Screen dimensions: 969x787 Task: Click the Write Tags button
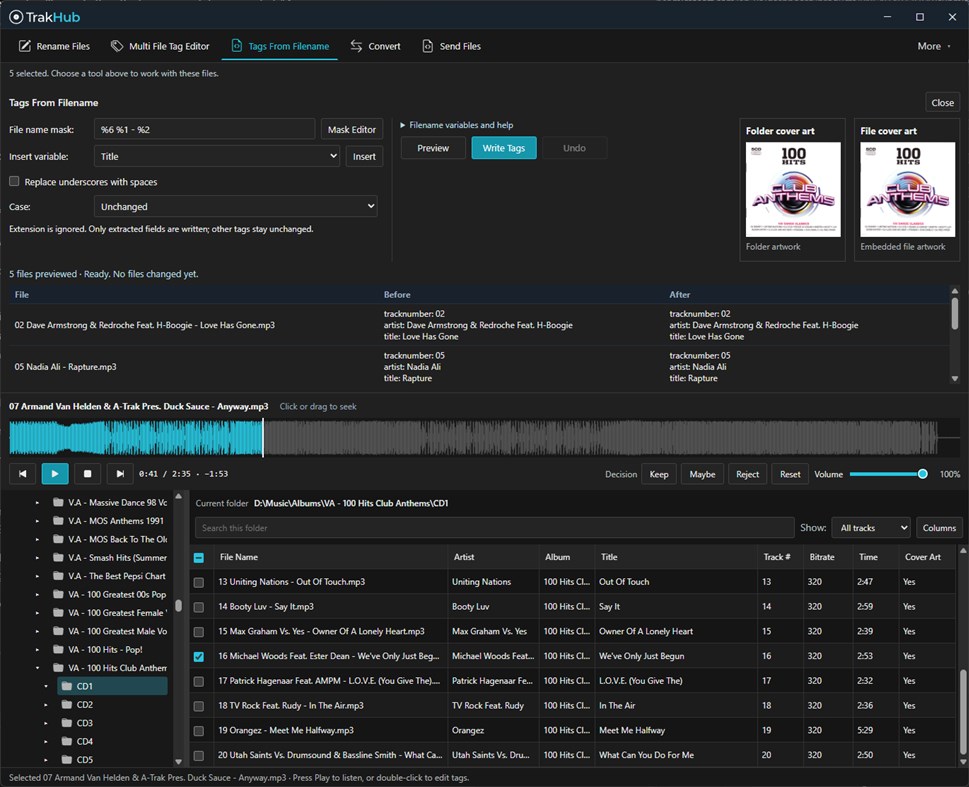click(x=504, y=148)
